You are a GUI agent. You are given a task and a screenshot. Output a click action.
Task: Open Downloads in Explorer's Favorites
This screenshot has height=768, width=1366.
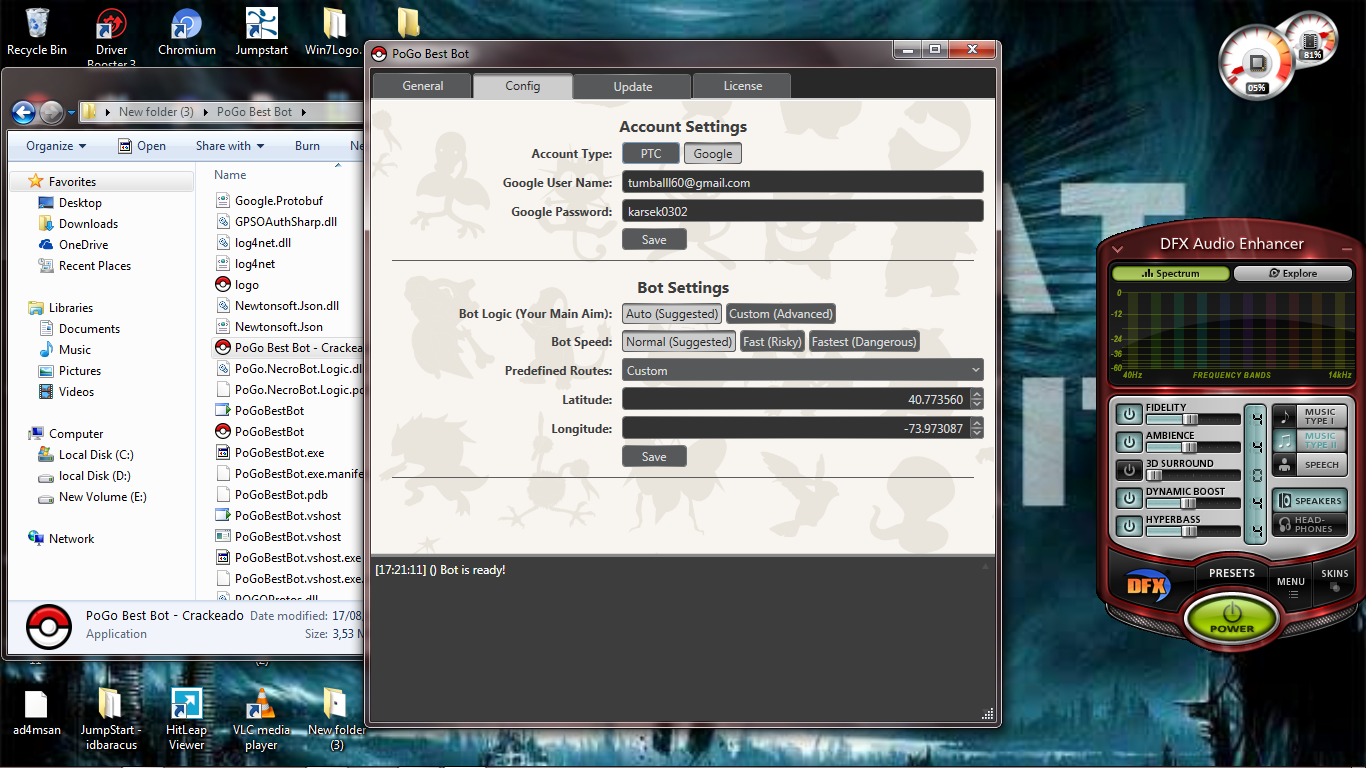click(x=78, y=224)
